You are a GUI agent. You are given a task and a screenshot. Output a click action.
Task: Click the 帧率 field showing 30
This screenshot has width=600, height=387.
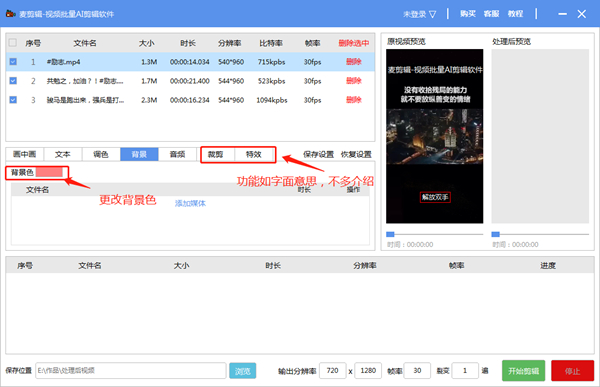[x=417, y=371]
